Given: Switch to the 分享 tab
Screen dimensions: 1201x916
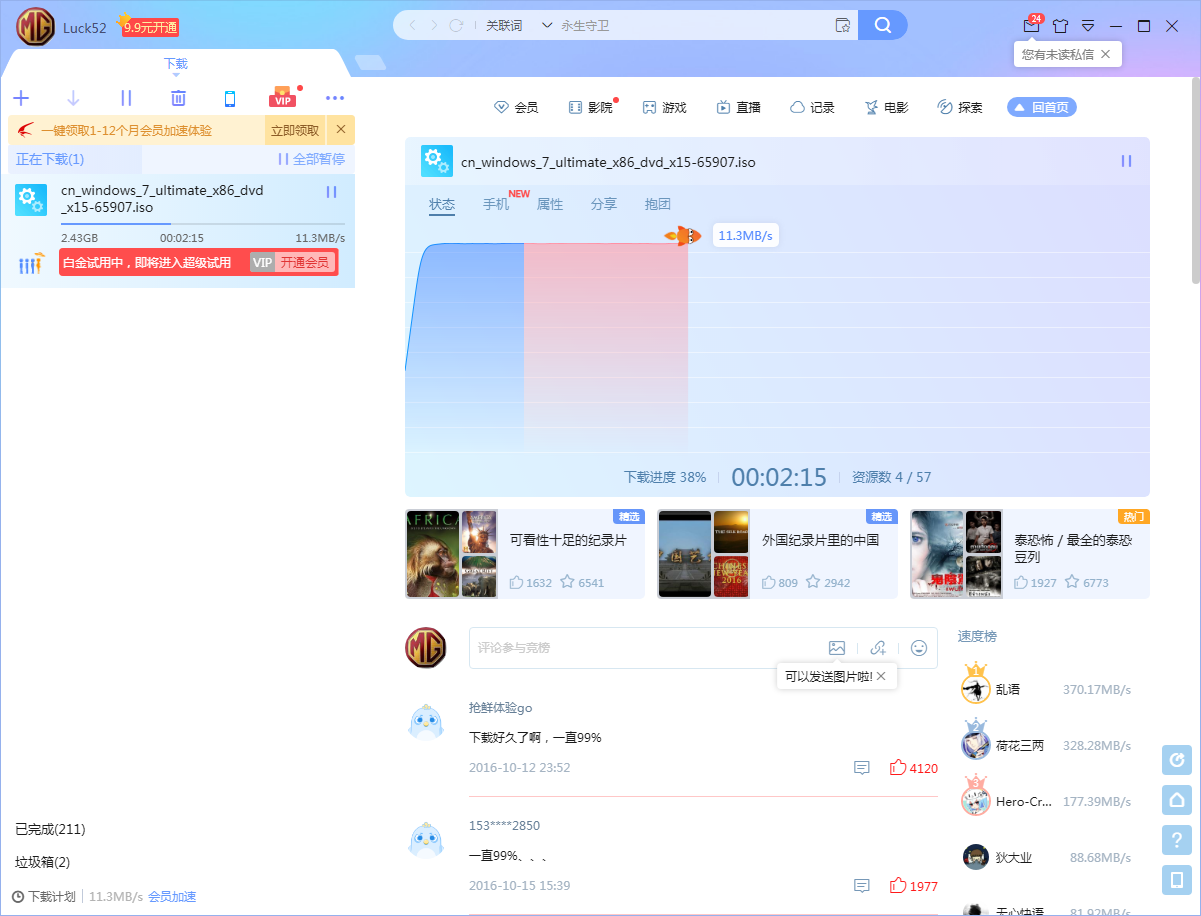Looking at the screenshot, I should coord(604,204).
